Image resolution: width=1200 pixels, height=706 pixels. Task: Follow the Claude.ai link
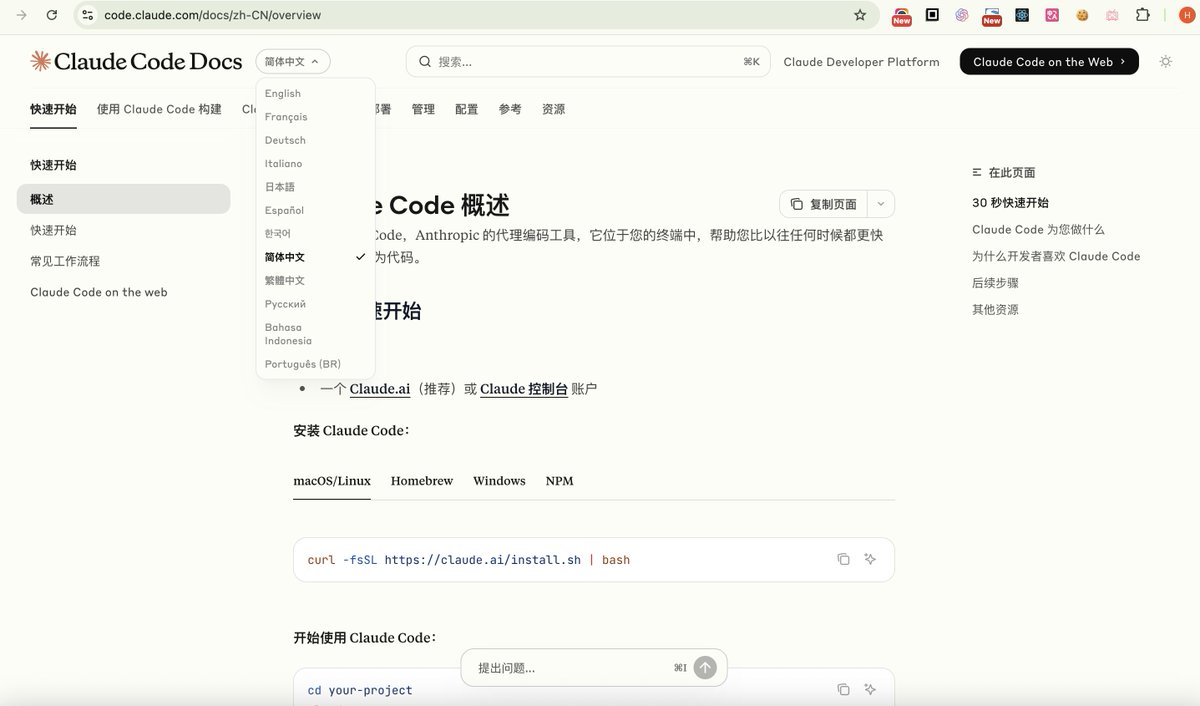tap(380, 389)
